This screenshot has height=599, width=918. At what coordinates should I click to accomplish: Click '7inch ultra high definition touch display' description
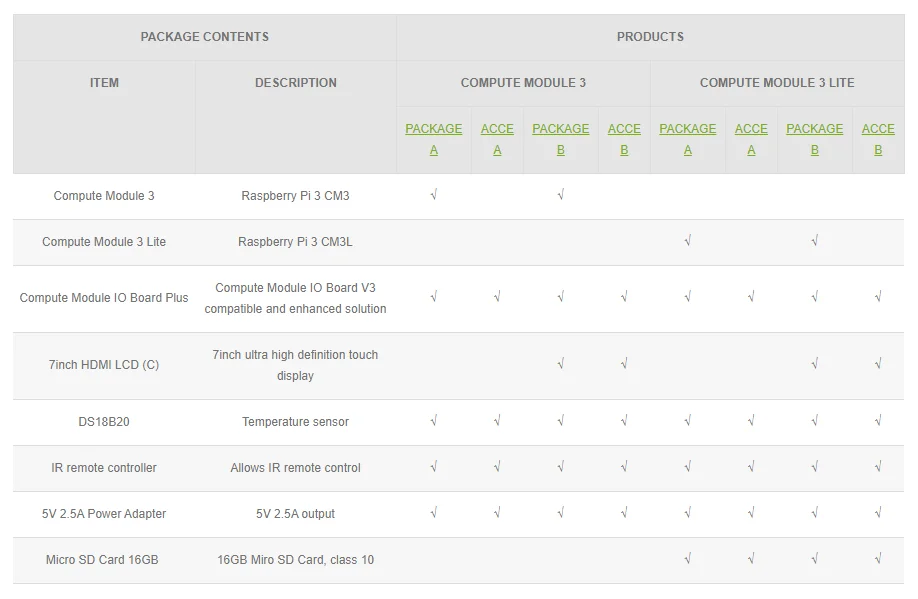tap(295, 365)
